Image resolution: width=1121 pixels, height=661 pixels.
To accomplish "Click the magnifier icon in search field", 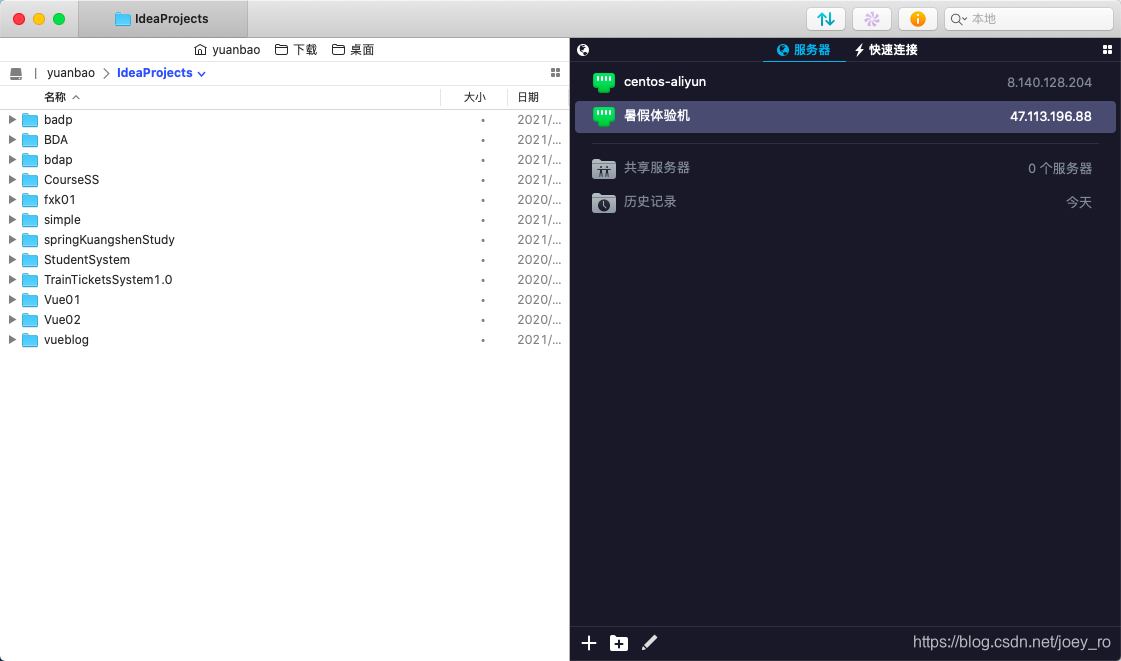I will pyautogui.click(x=958, y=19).
